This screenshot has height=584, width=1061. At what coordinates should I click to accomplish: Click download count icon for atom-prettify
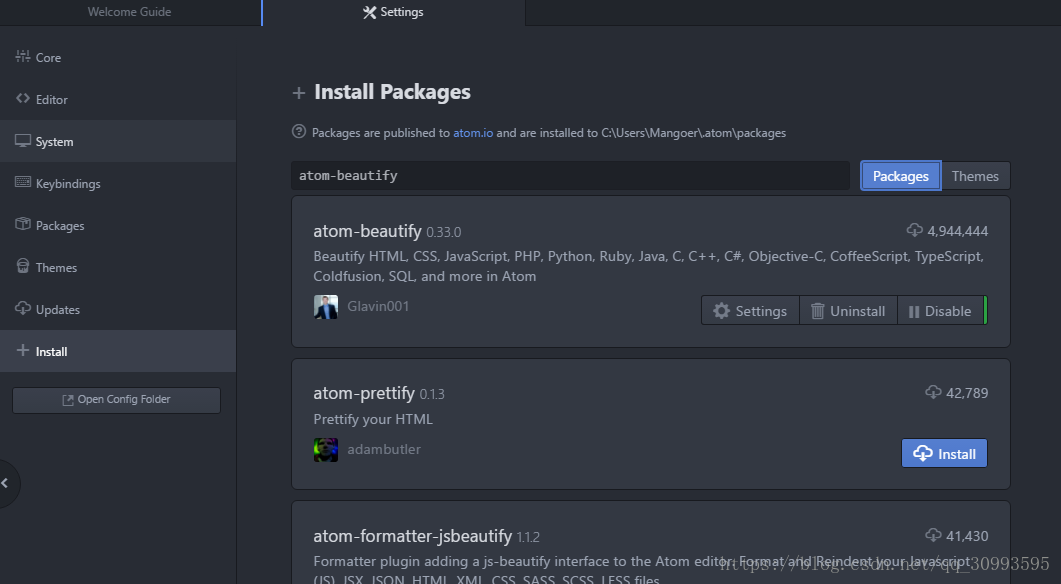[x=933, y=392]
